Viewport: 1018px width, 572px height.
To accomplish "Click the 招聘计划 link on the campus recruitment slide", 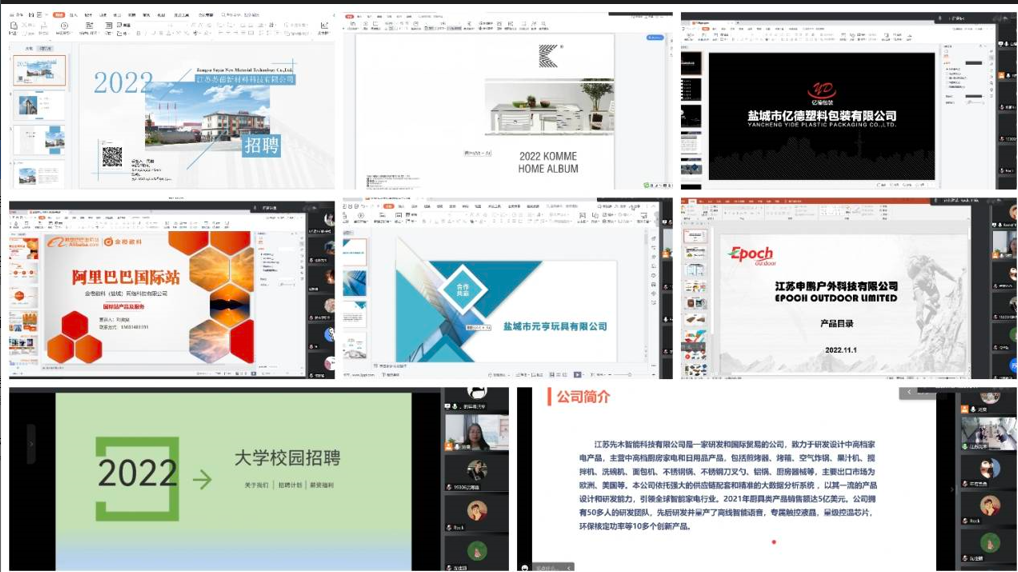I will coord(290,485).
